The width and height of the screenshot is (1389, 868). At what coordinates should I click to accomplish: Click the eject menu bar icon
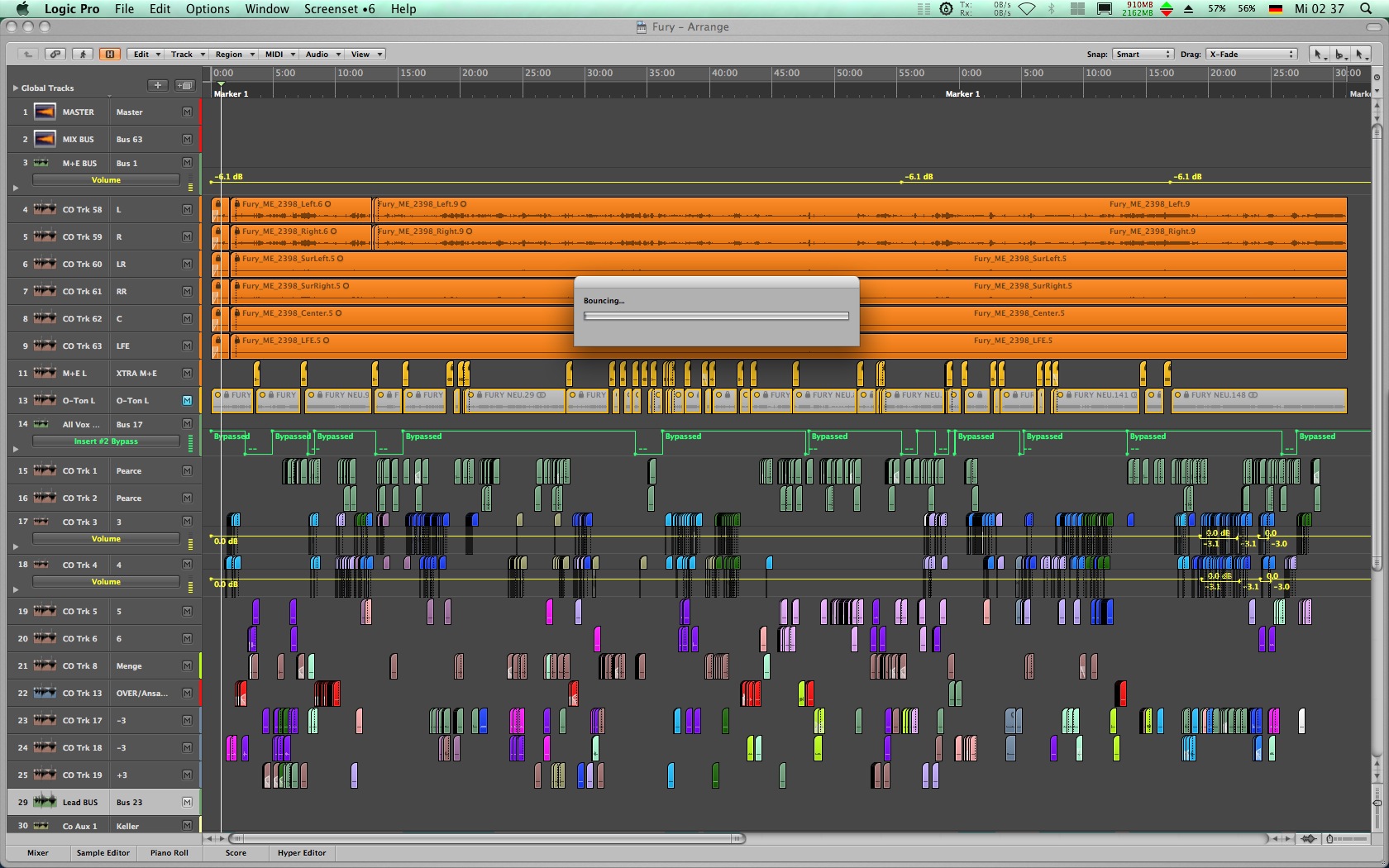click(x=1188, y=8)
